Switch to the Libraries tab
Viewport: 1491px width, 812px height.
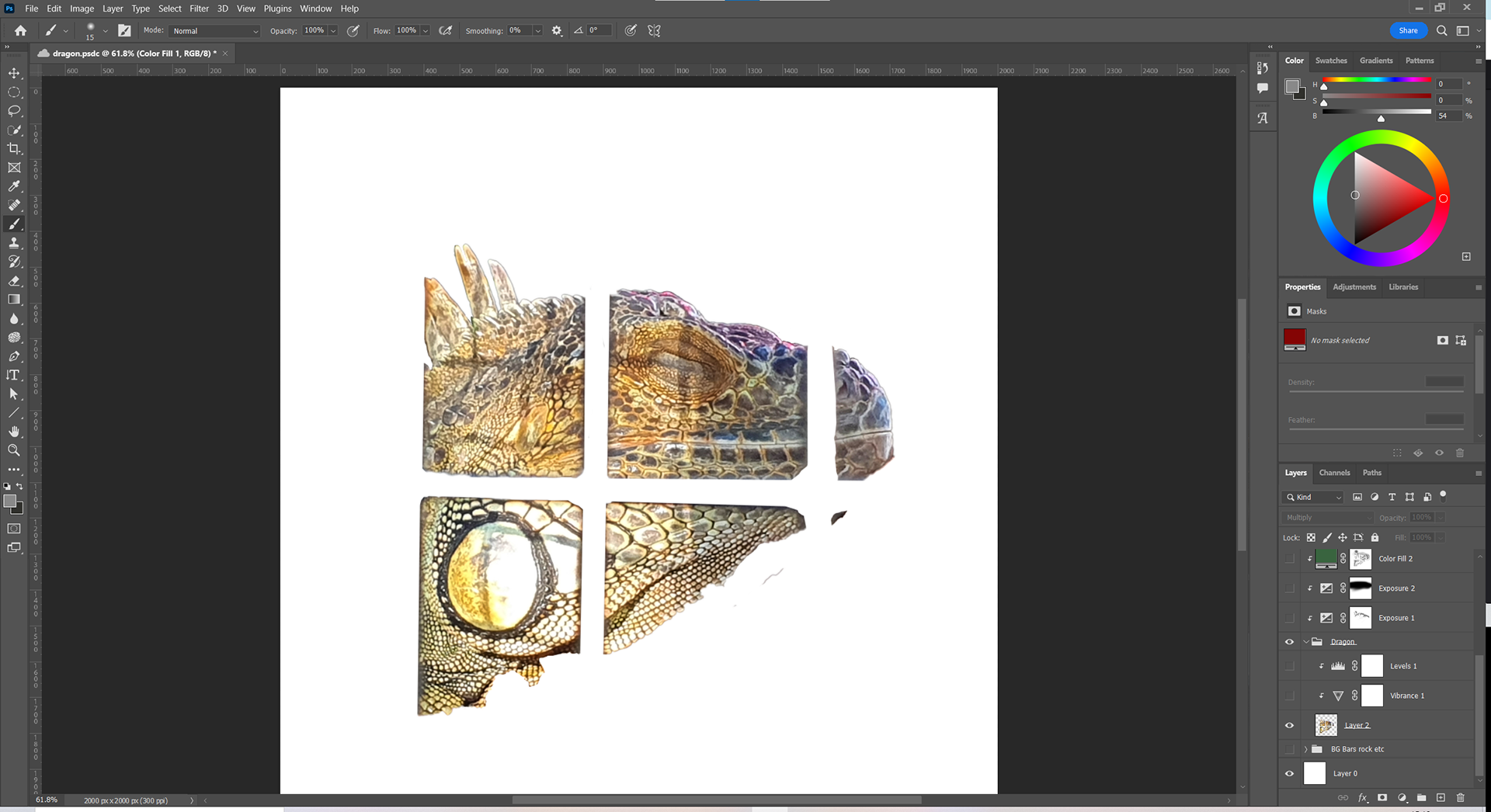click(x=1403, y=287)
